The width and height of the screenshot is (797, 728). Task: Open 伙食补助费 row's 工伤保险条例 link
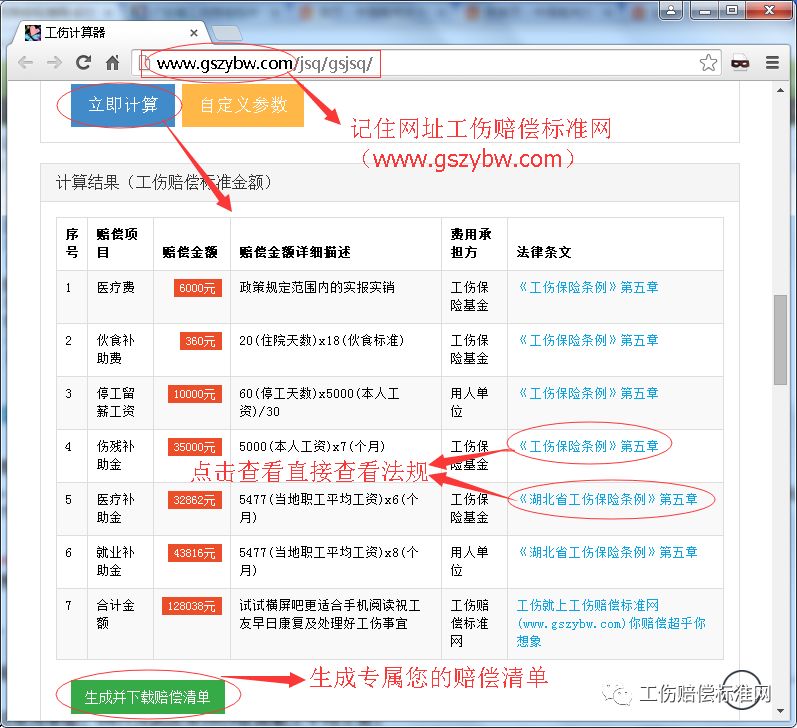tap(588, 340)
